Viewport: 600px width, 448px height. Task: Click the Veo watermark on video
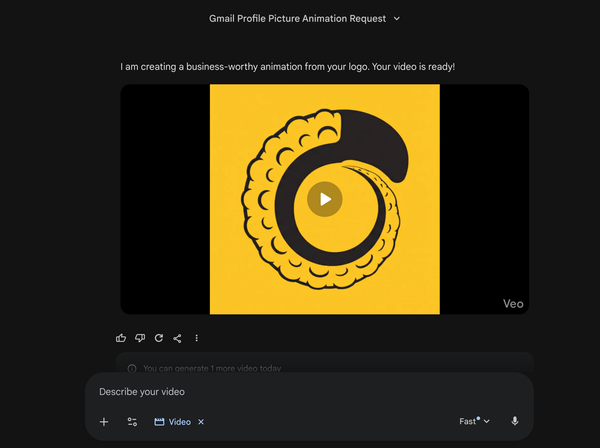(x=512, y=304)
